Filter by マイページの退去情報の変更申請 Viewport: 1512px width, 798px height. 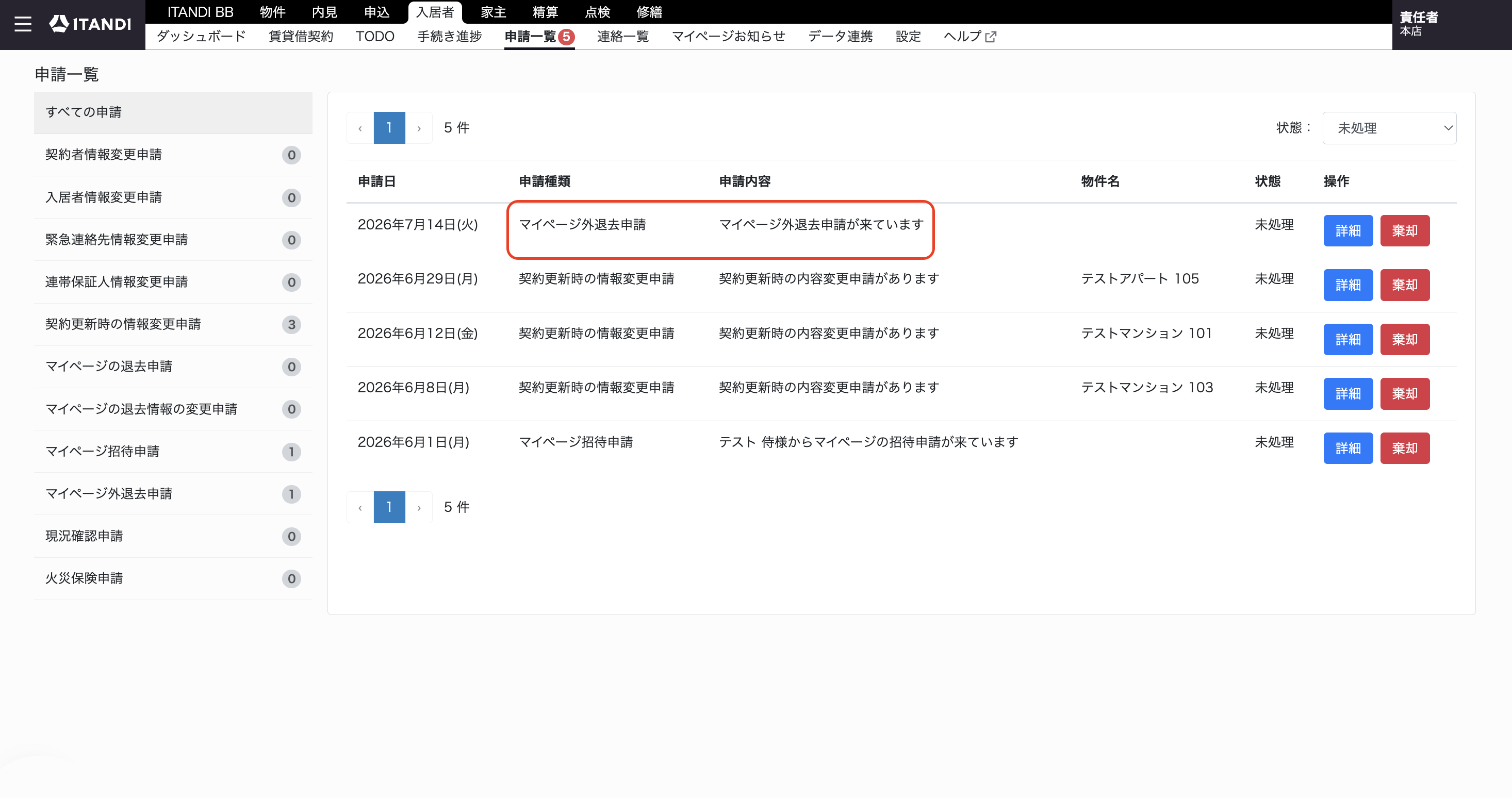(173, 409)
